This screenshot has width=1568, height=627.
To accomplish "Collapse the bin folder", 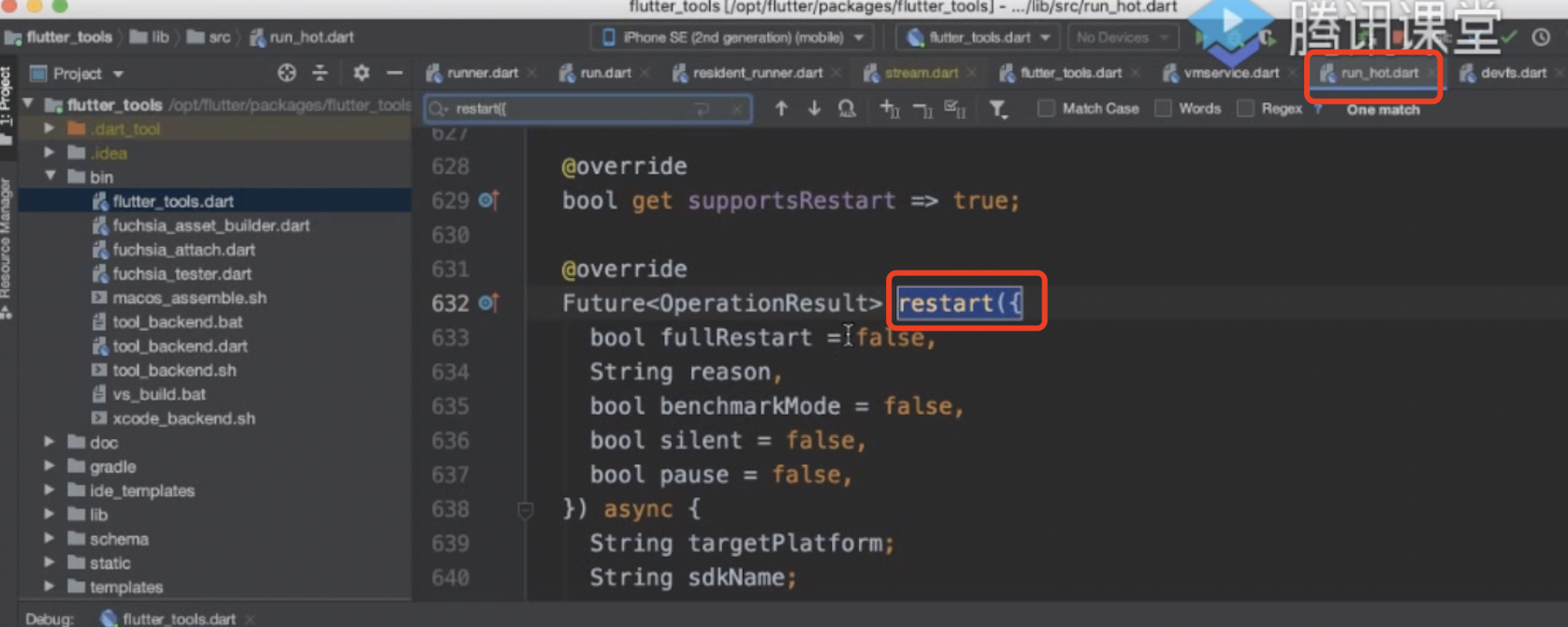I will click(50, 177).
